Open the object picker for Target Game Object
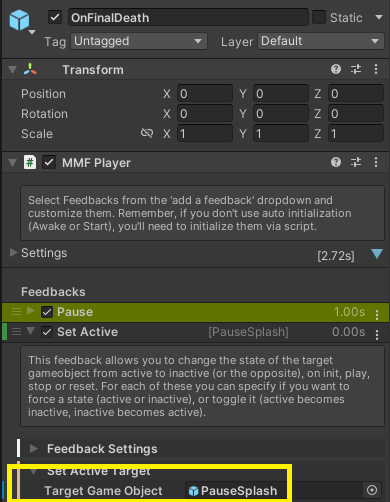The image size is (390, 502). click(x=372, y=490)
